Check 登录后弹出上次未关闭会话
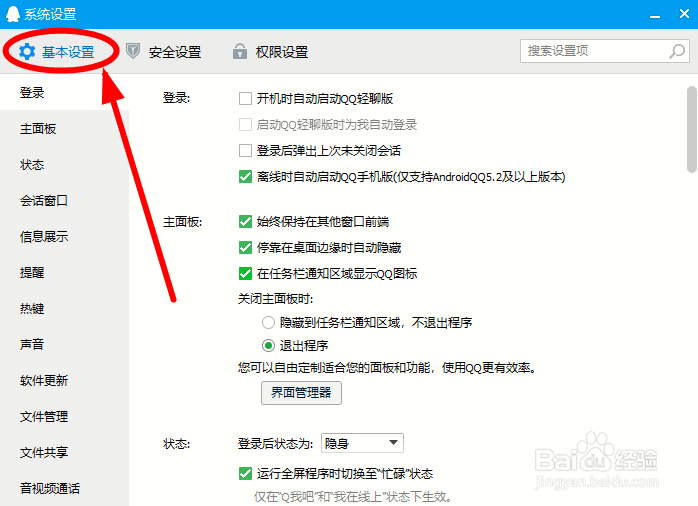The image size is (698, 506). point(245,150)
